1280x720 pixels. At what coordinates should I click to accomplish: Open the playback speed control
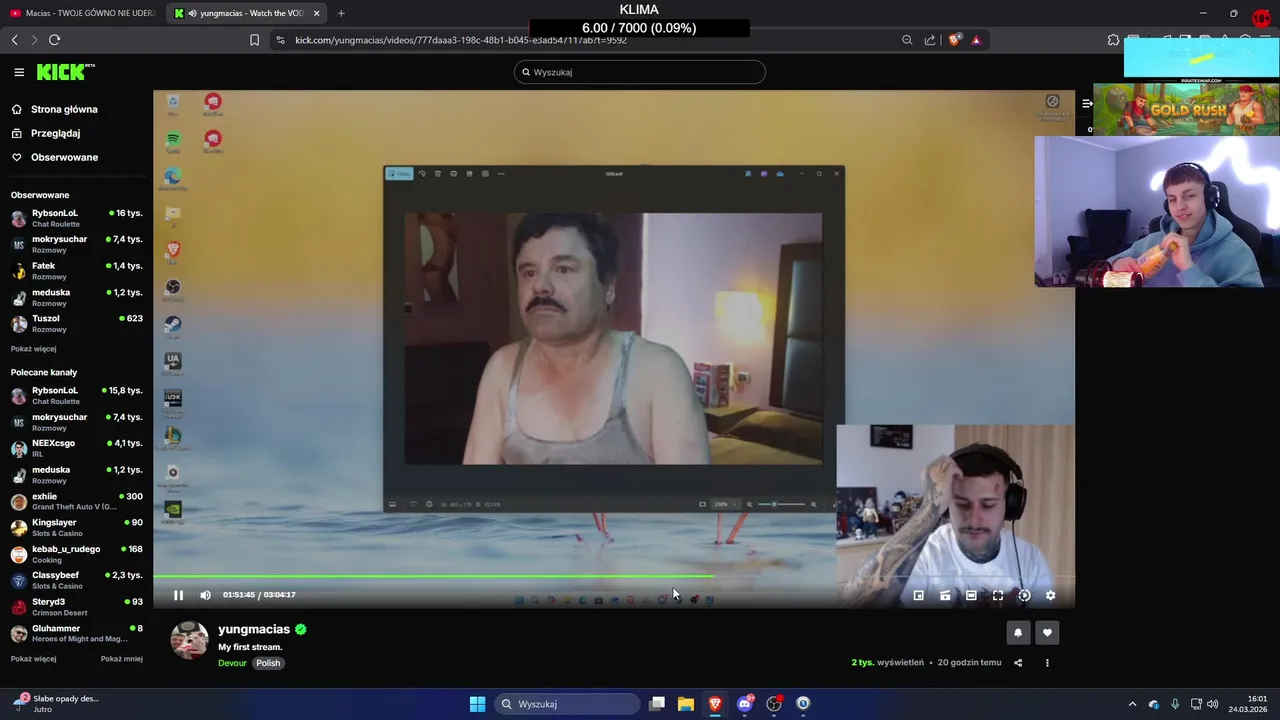tap(1024, 595)
